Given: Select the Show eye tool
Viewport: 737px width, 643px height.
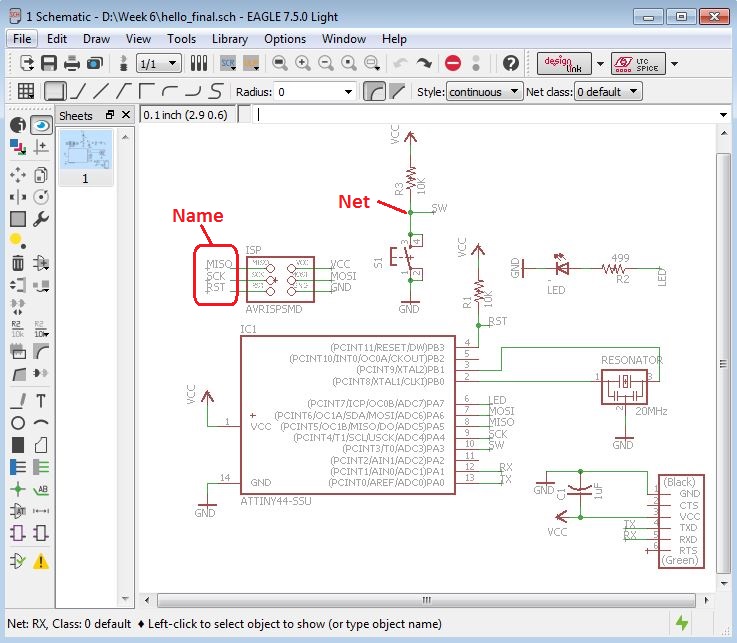Looking at the screenshot, I should point(41,125).
